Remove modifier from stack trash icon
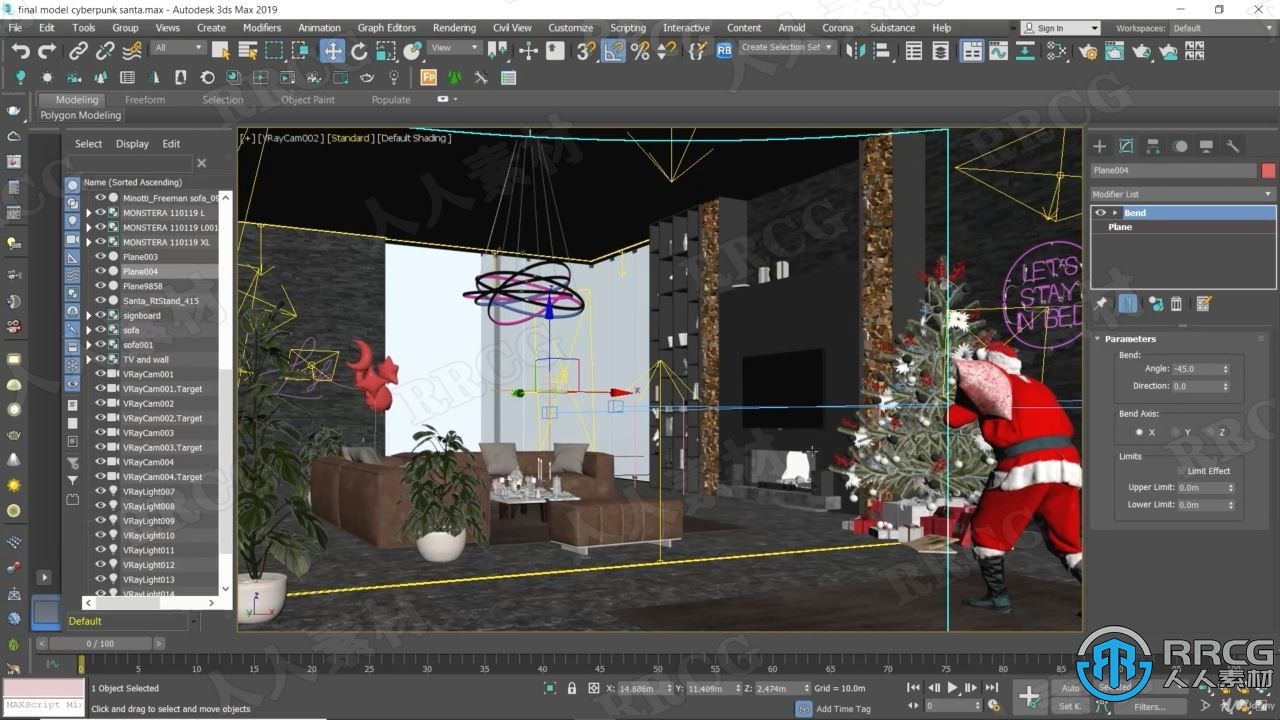The height and width of the screenshot is (720, 1280). [x=1177, y=304]
